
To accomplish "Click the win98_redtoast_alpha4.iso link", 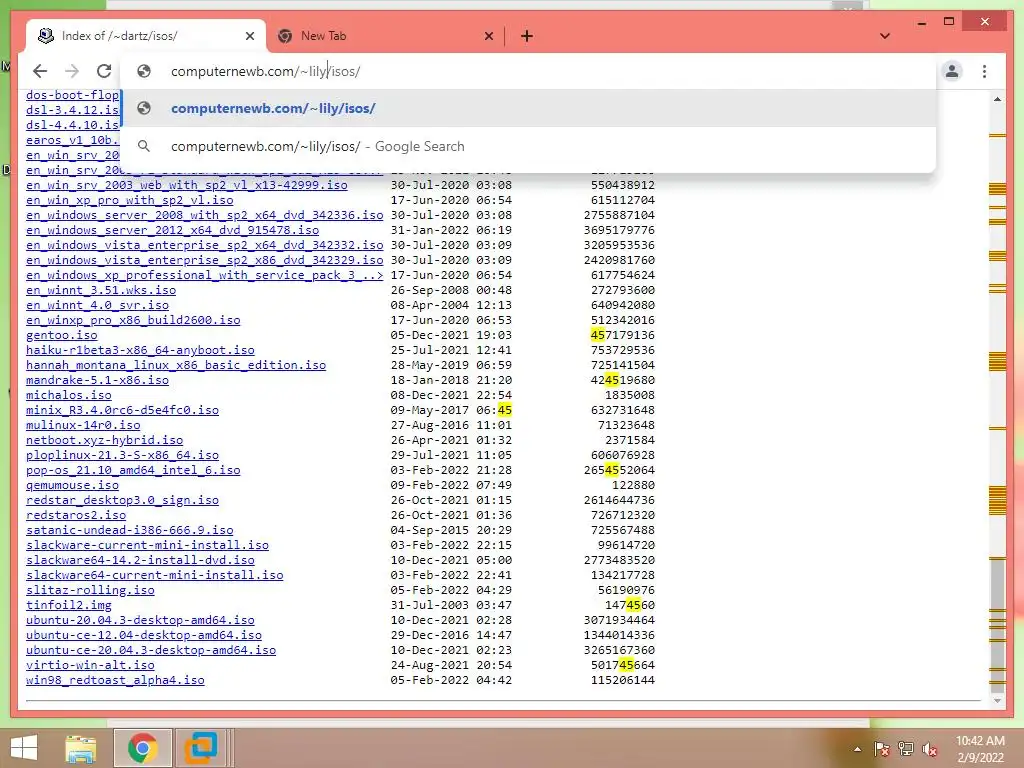I will (115, 680).
